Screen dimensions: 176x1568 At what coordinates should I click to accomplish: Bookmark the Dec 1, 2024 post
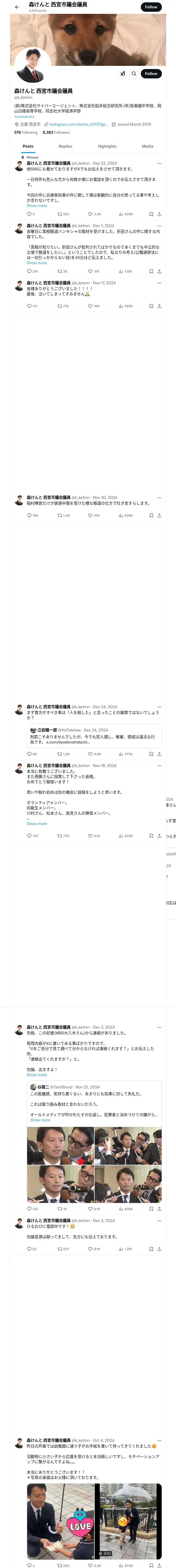click(x=151, y=272)
